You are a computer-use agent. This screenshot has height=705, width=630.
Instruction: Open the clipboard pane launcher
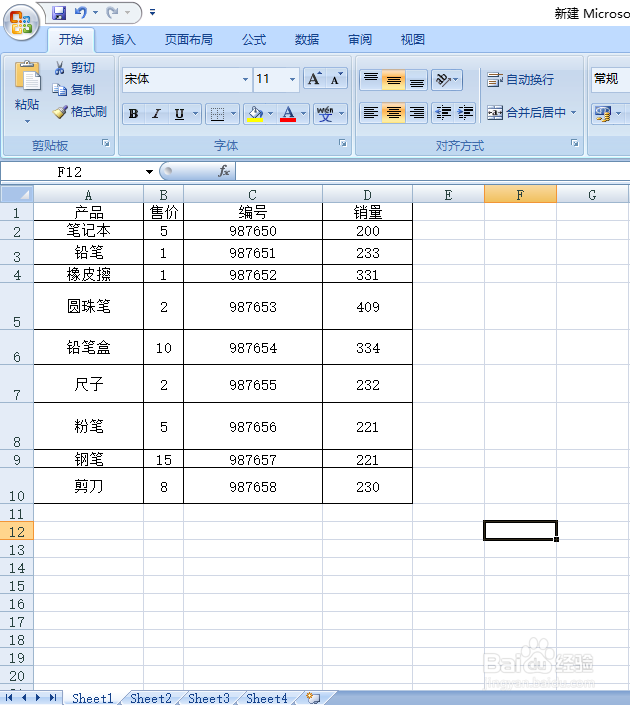coord(106,143)
